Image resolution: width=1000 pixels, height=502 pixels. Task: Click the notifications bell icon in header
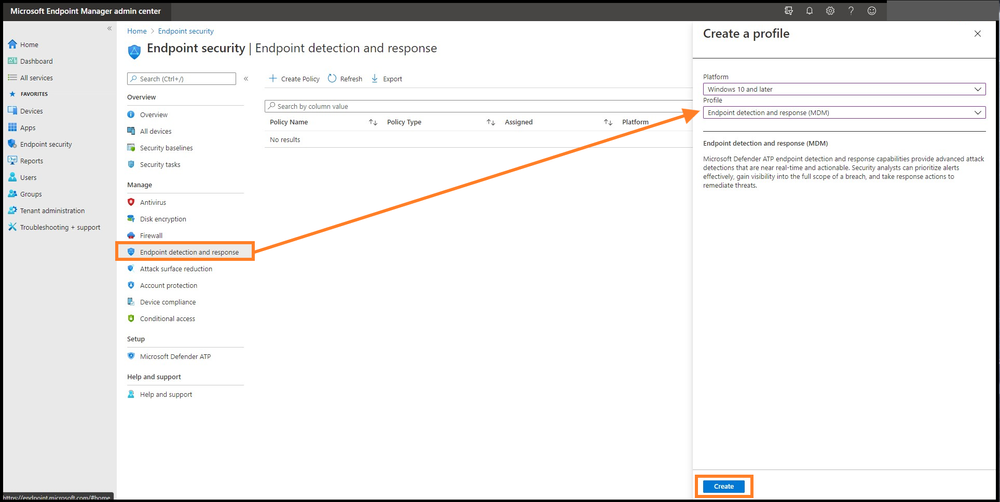point(809,11)
